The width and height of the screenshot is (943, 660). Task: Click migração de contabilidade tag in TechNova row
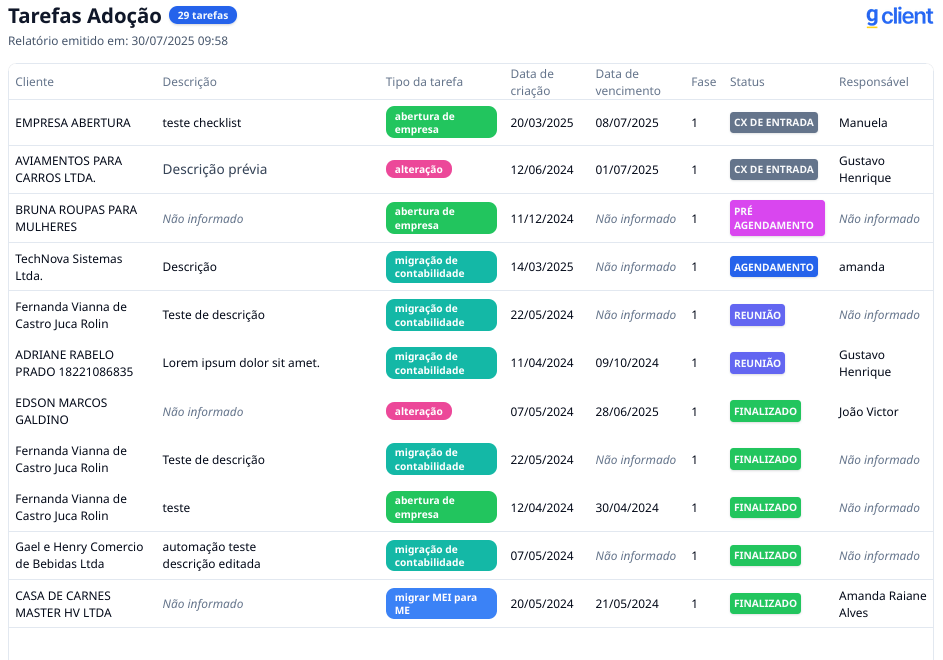pyautogui.click(x=441, y=267)
